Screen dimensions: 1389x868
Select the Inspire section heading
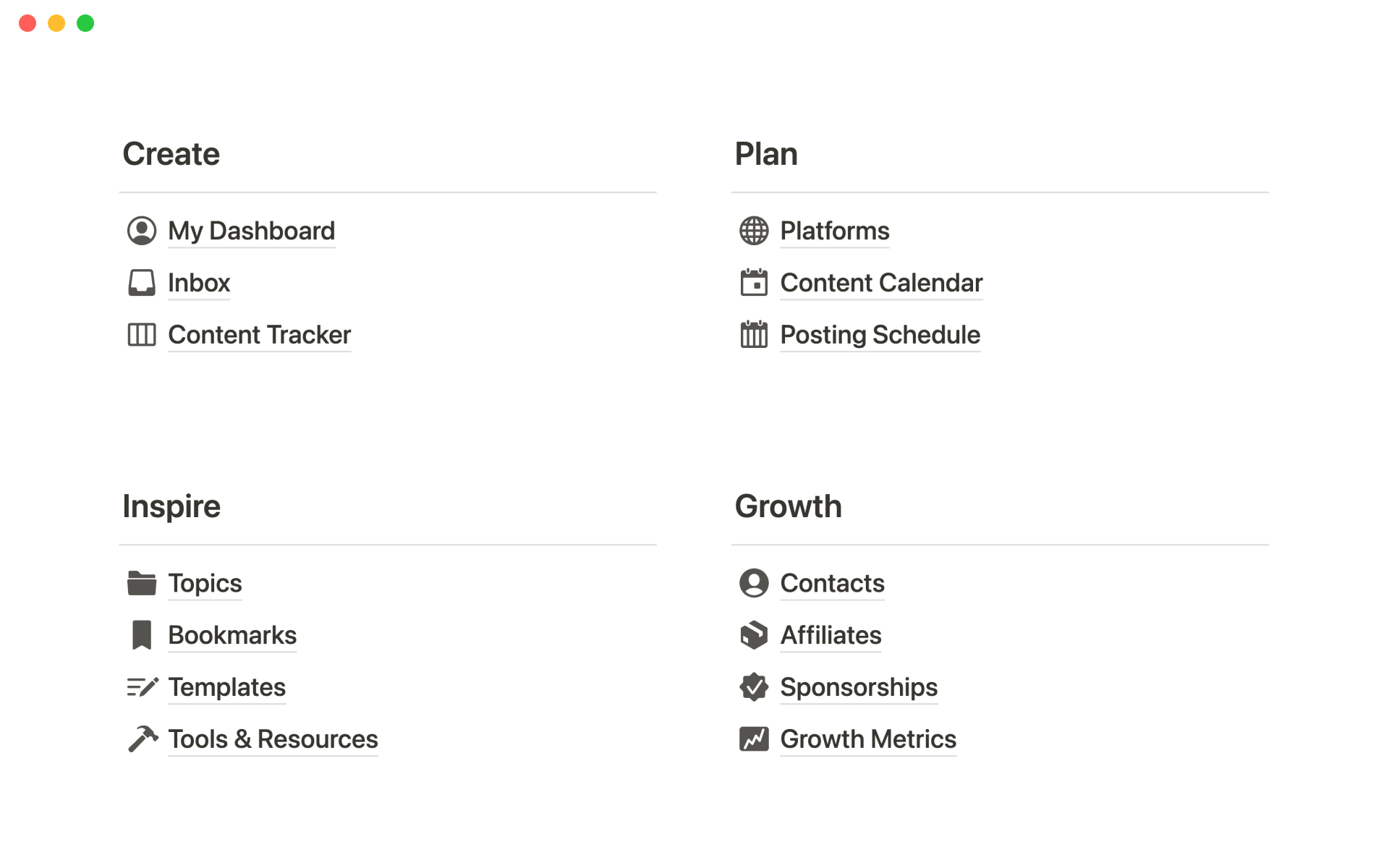point(171,506)
